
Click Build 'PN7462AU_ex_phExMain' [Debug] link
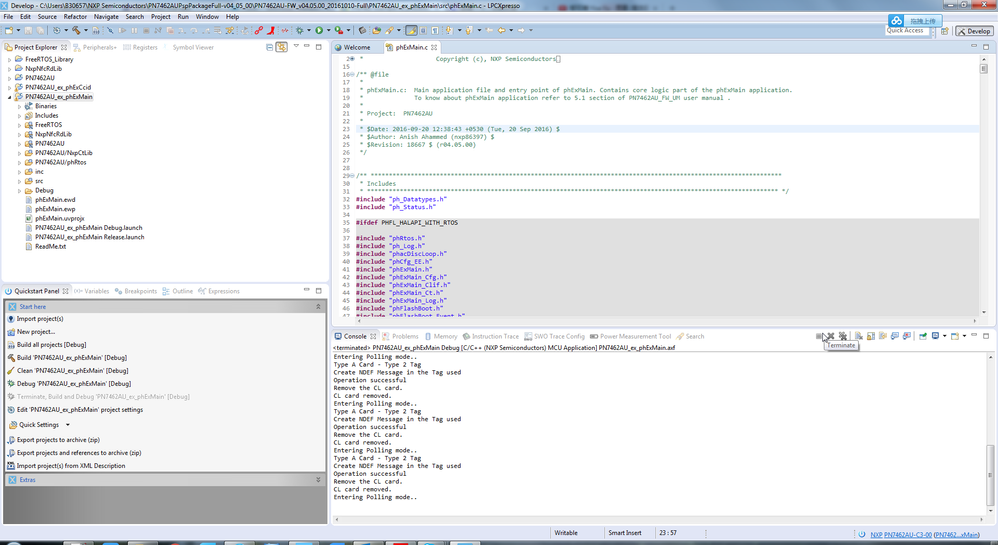pos(71,358)
